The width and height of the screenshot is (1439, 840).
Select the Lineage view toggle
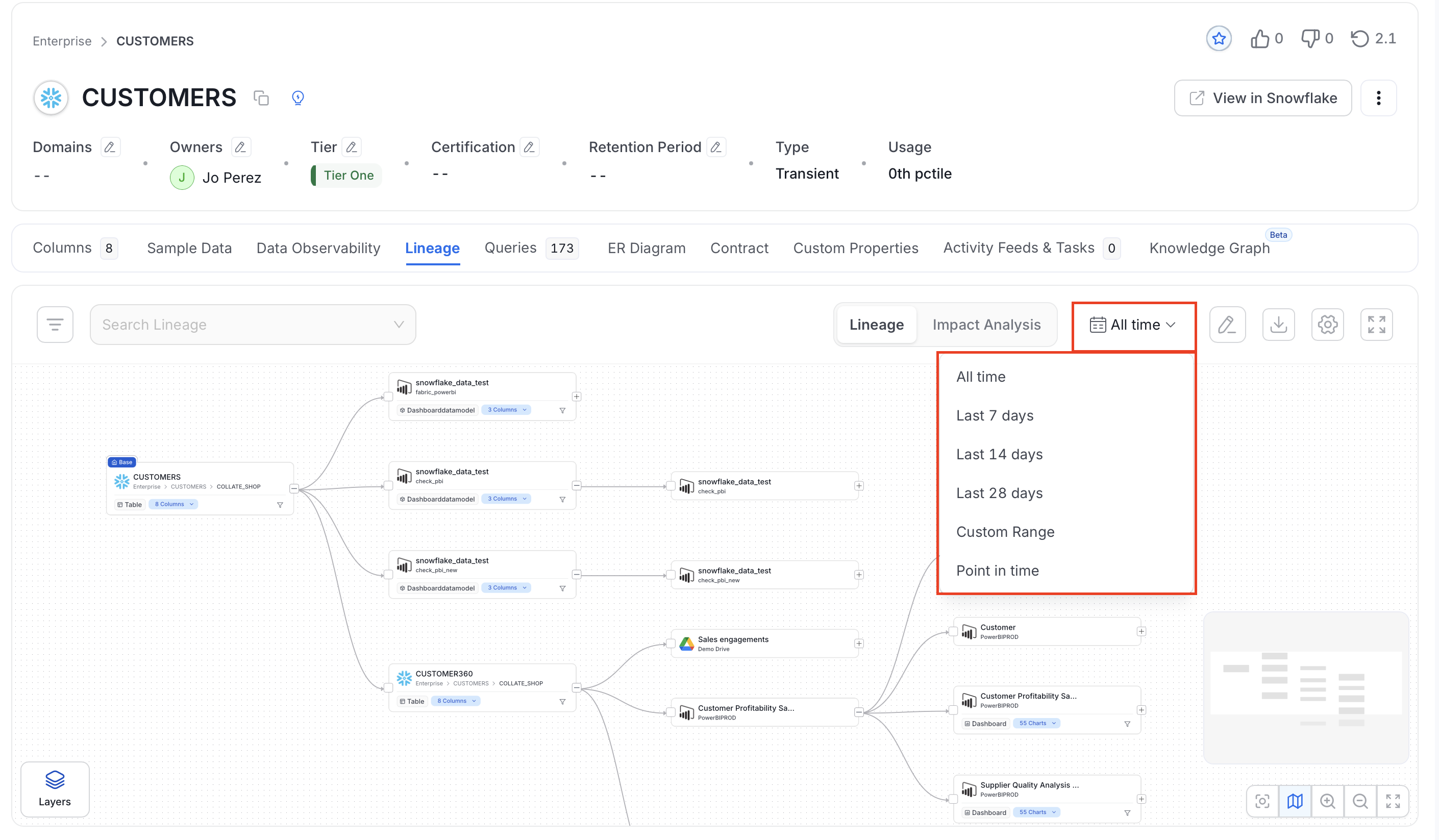(x=876, y=325)
